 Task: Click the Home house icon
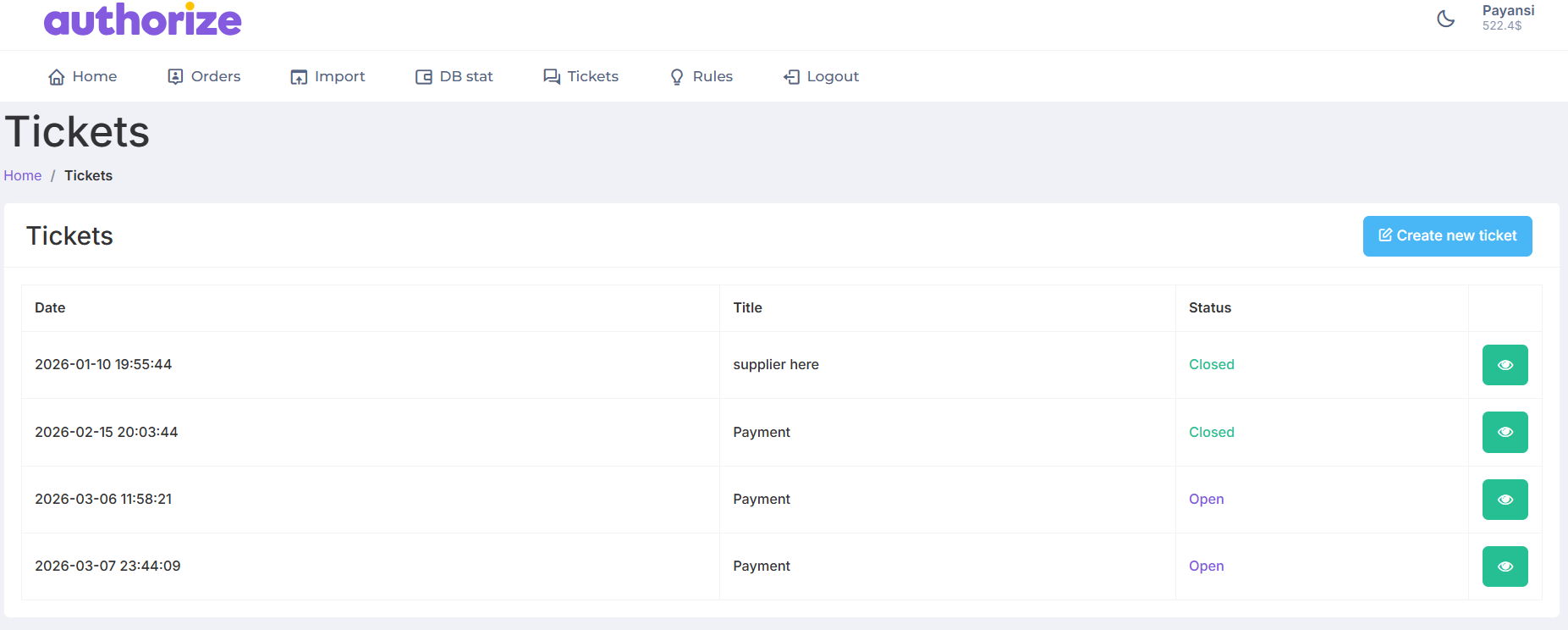pyautogui.click(x=57, y=77)
